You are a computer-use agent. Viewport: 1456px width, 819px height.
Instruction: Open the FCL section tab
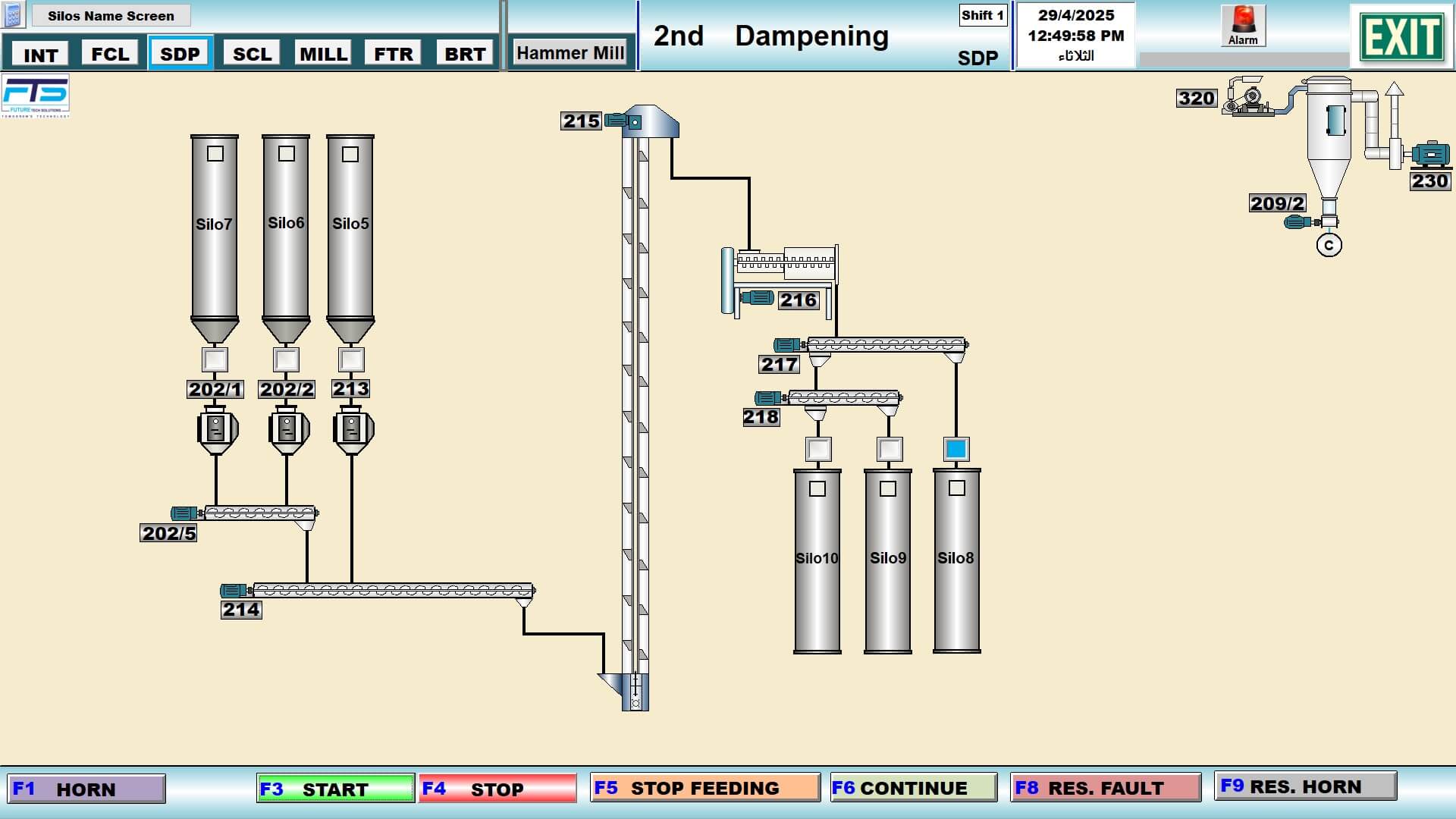(110, 54)
